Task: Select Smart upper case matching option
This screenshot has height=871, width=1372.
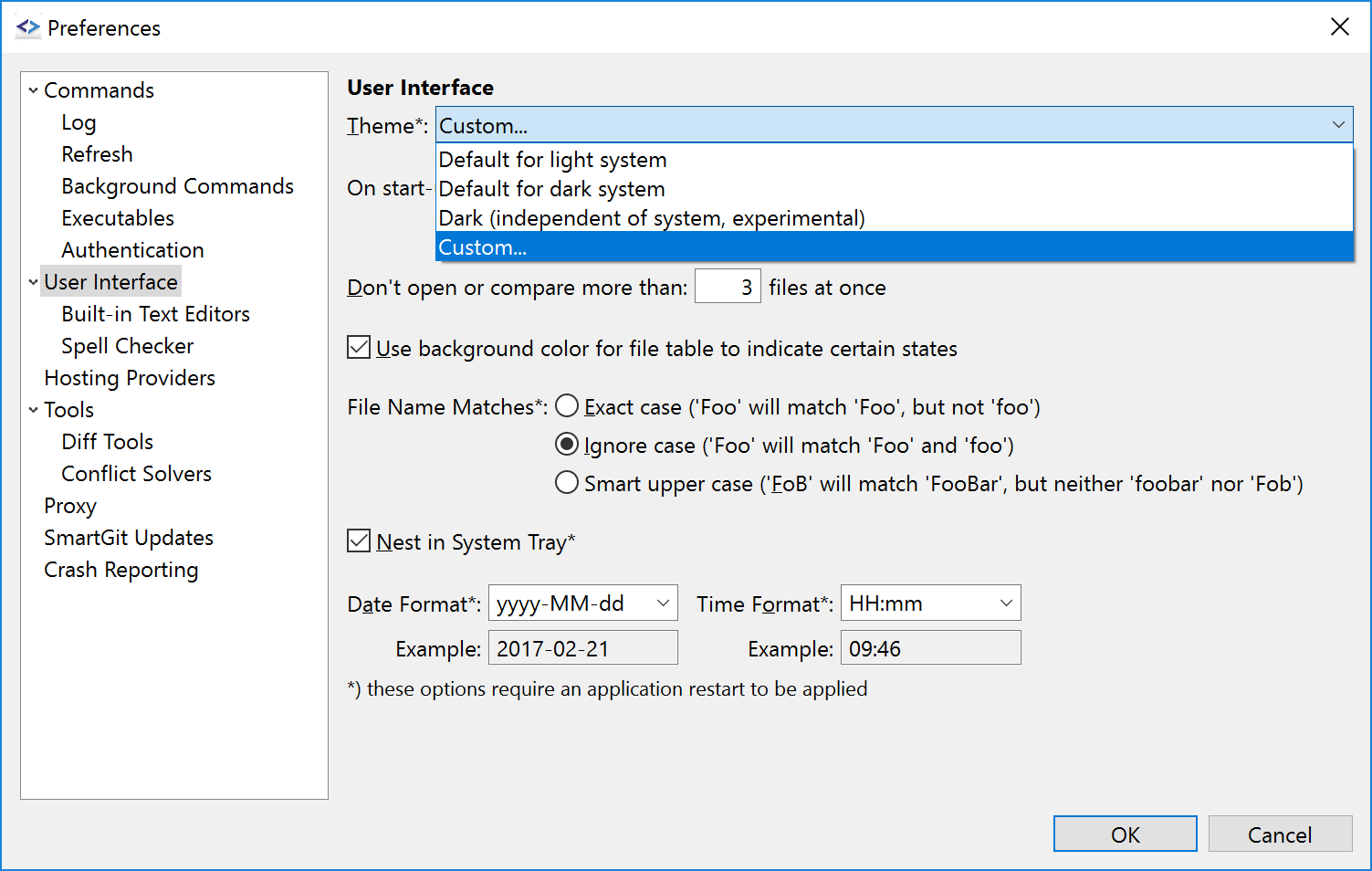Action: [566, 482]
